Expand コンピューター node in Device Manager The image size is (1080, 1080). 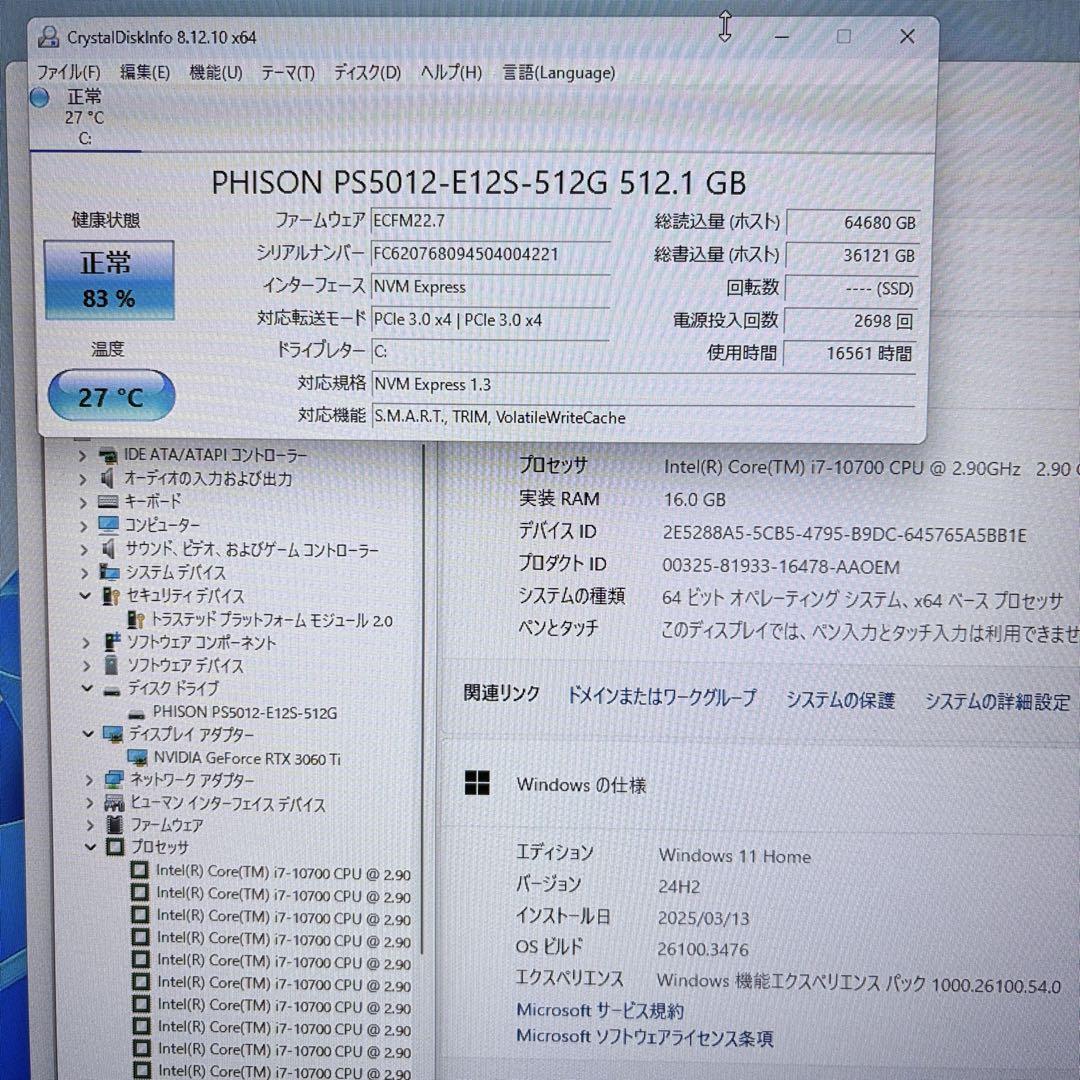click(84, 526)
